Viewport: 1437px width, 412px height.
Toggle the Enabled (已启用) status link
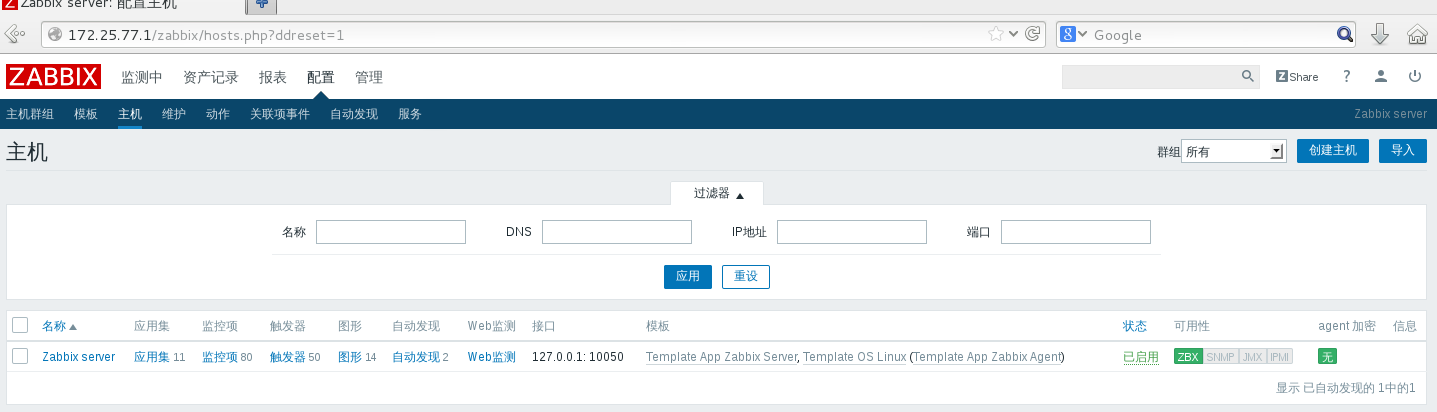pos(1140,357)
